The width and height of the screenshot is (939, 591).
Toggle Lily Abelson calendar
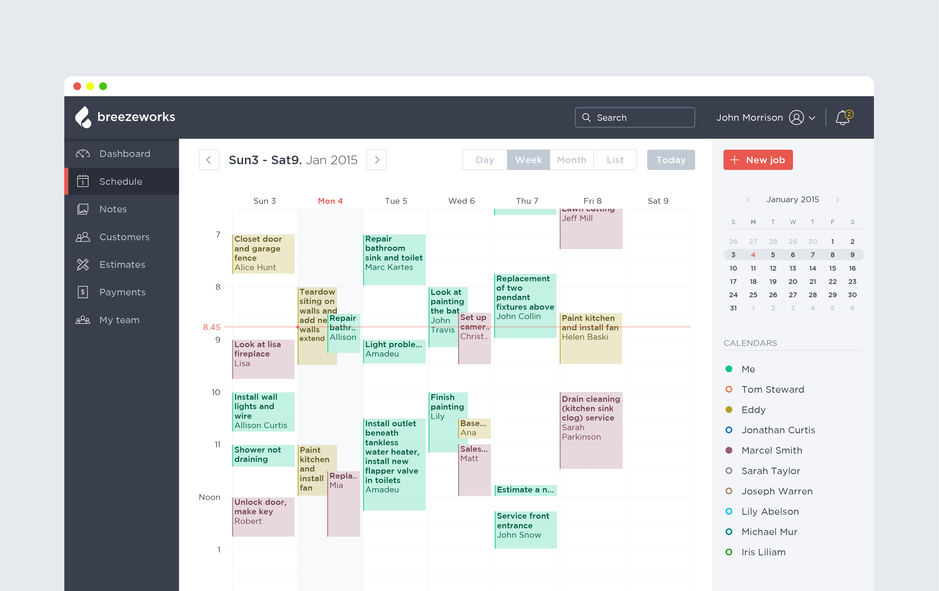pyautogui.click(x=729, y=511)
